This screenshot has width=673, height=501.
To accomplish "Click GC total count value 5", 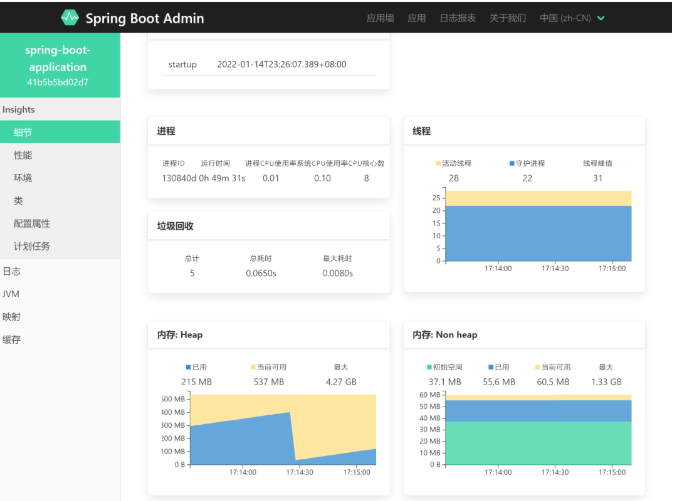I will click(192, 273).
